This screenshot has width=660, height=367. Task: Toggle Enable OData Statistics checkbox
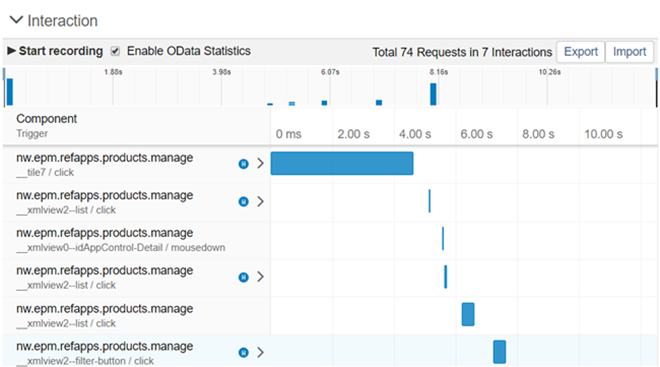(x=115, y=51)
